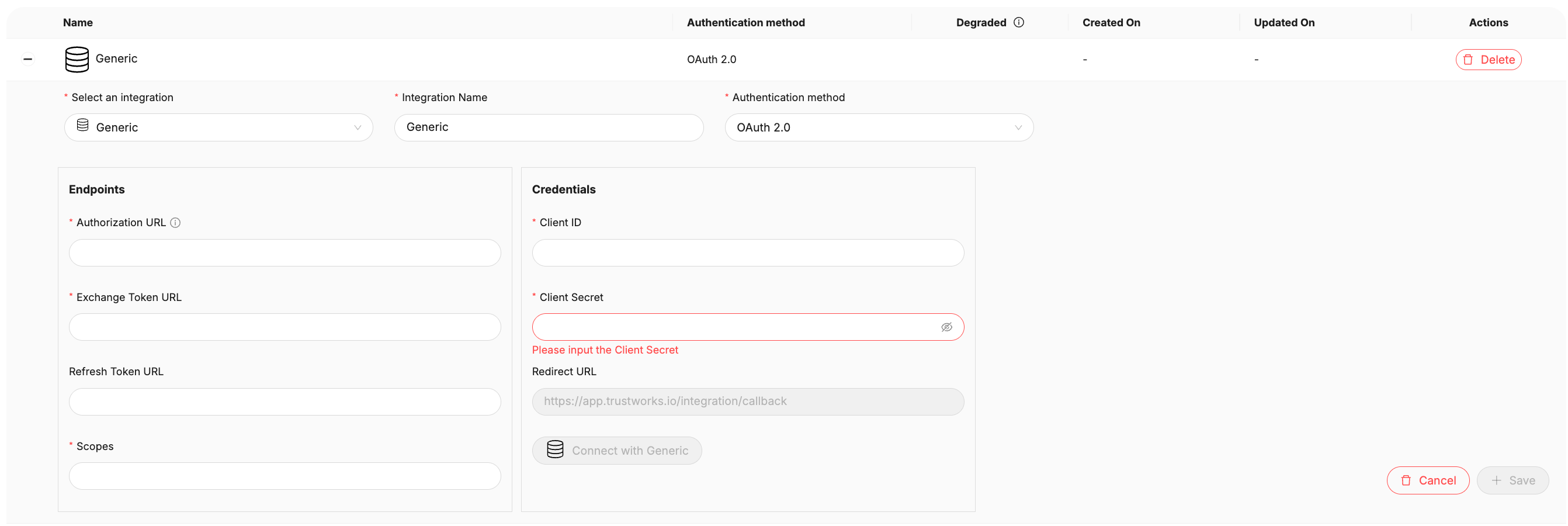Image resolution: width=1568 pixels, height=526 pixels.
Task: Click into the Client ID field
Action: coord(747,252)
